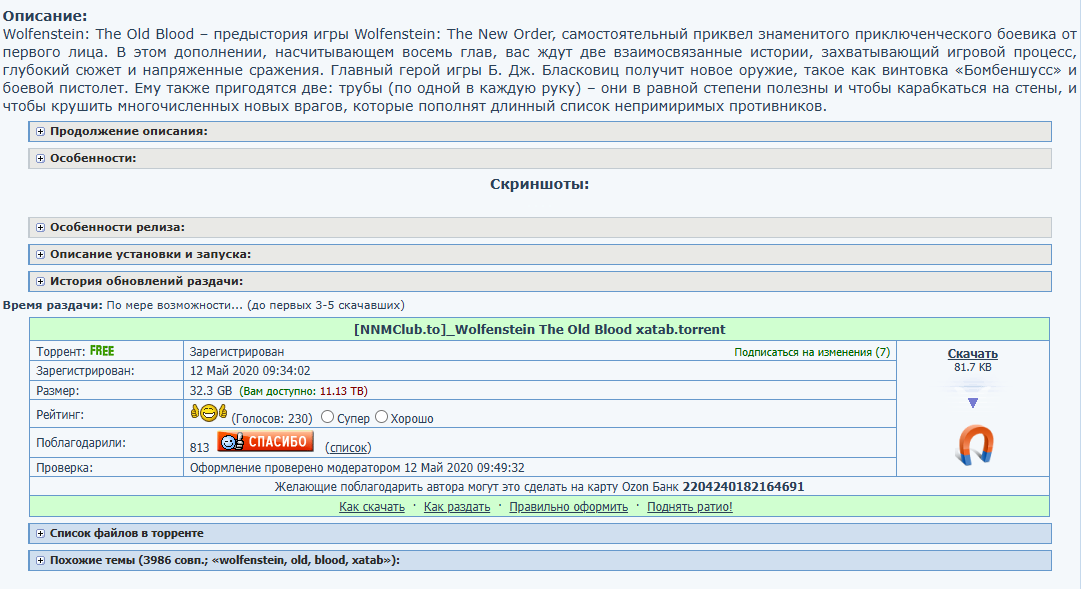Expand Список файлов в торренте
The image size is (1085, 589).
click(540, 534)
